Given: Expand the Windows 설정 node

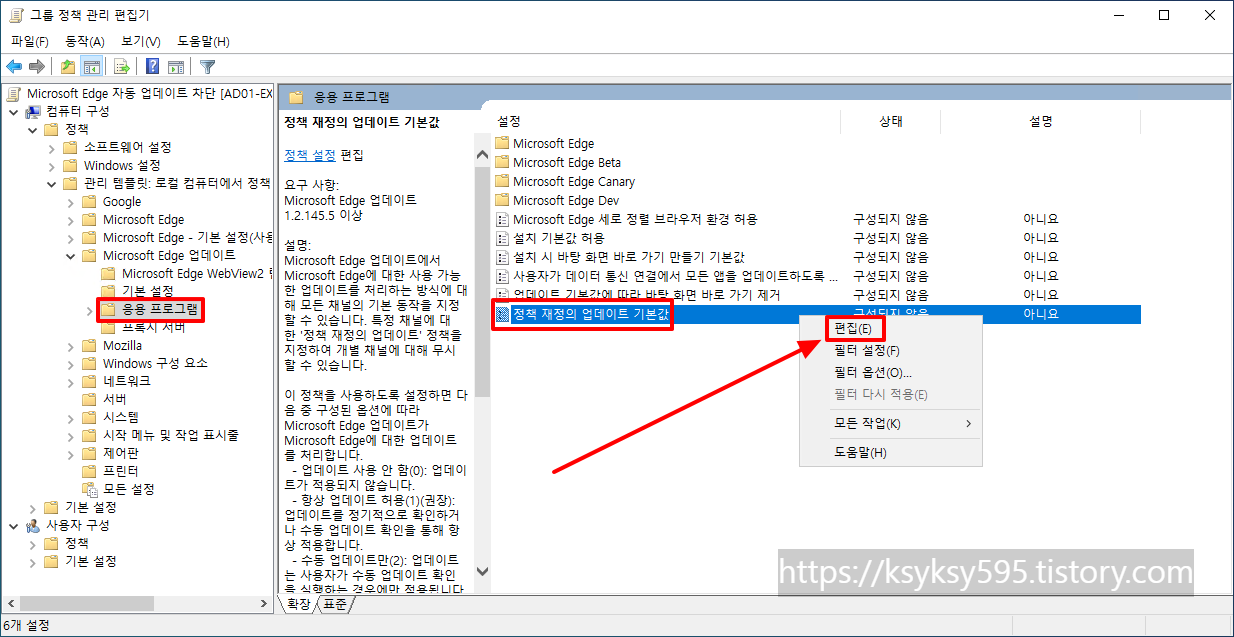Looking at the screenshot, I should [x=52, y=165].
